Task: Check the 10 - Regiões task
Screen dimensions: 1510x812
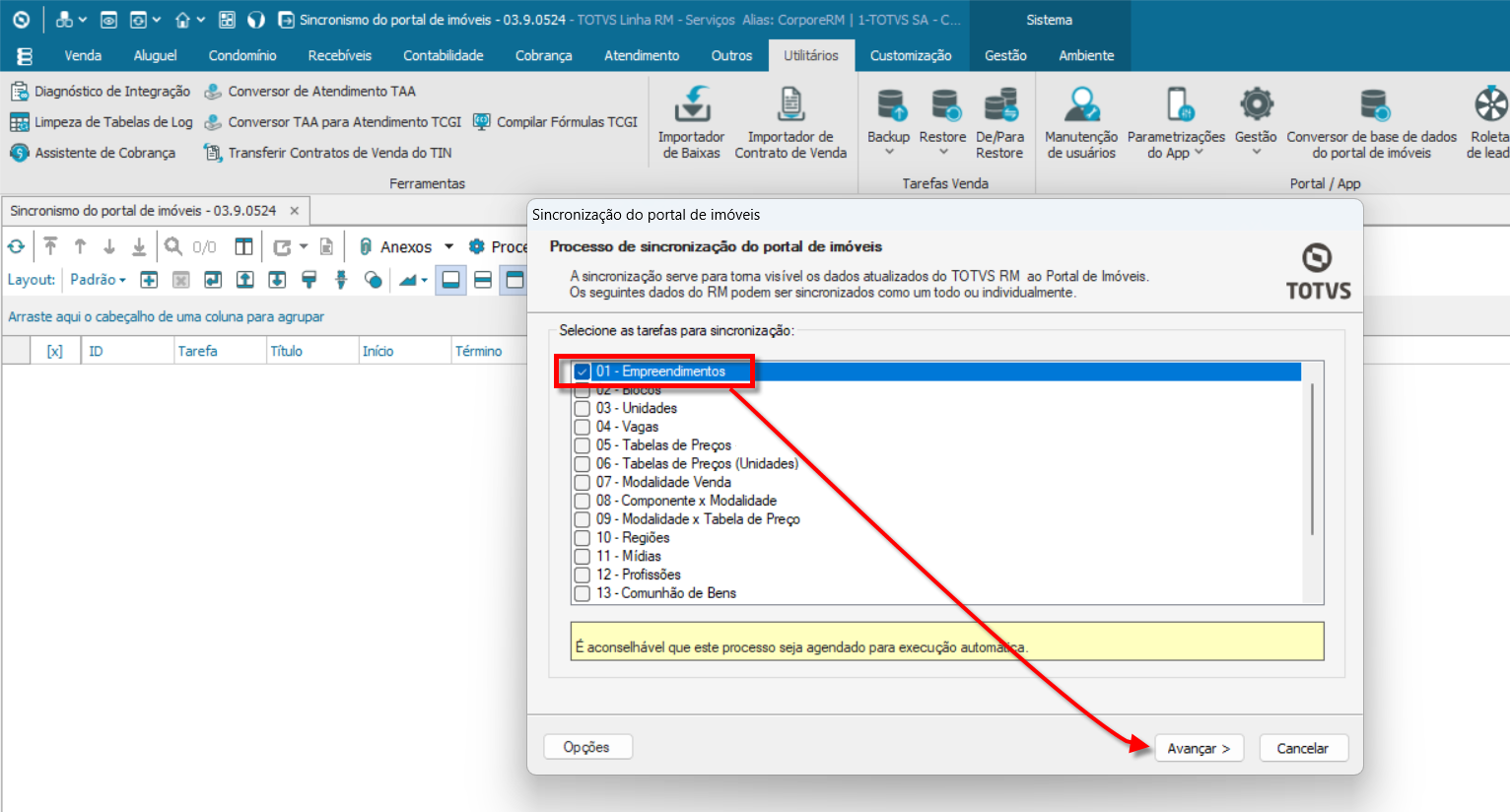Action: coord(583,538)
